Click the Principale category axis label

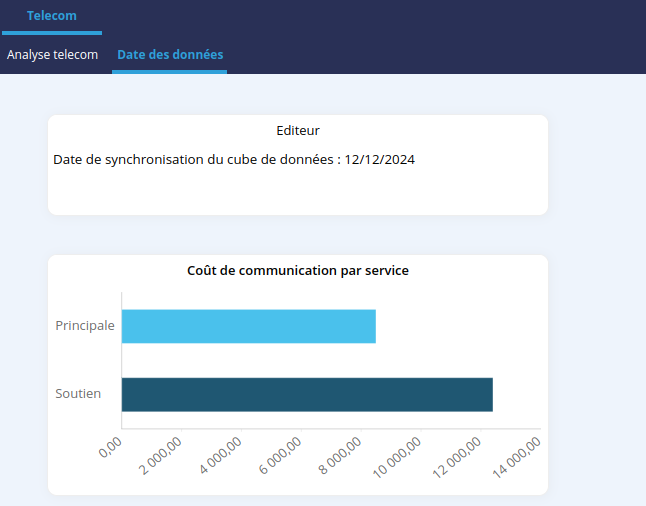[x=85, y=326]
